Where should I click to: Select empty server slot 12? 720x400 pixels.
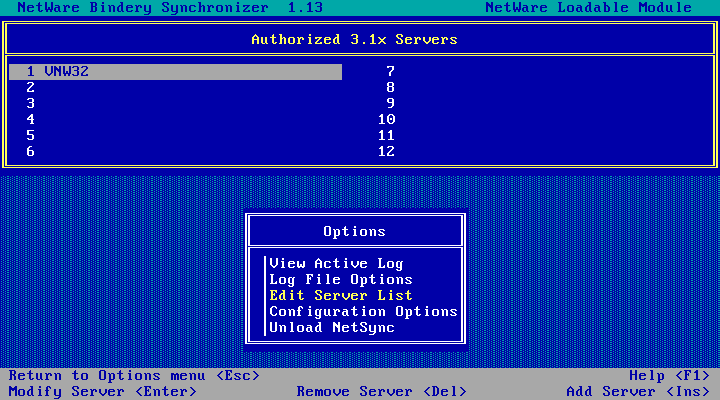pyautogui.click(x=535, y=152)
